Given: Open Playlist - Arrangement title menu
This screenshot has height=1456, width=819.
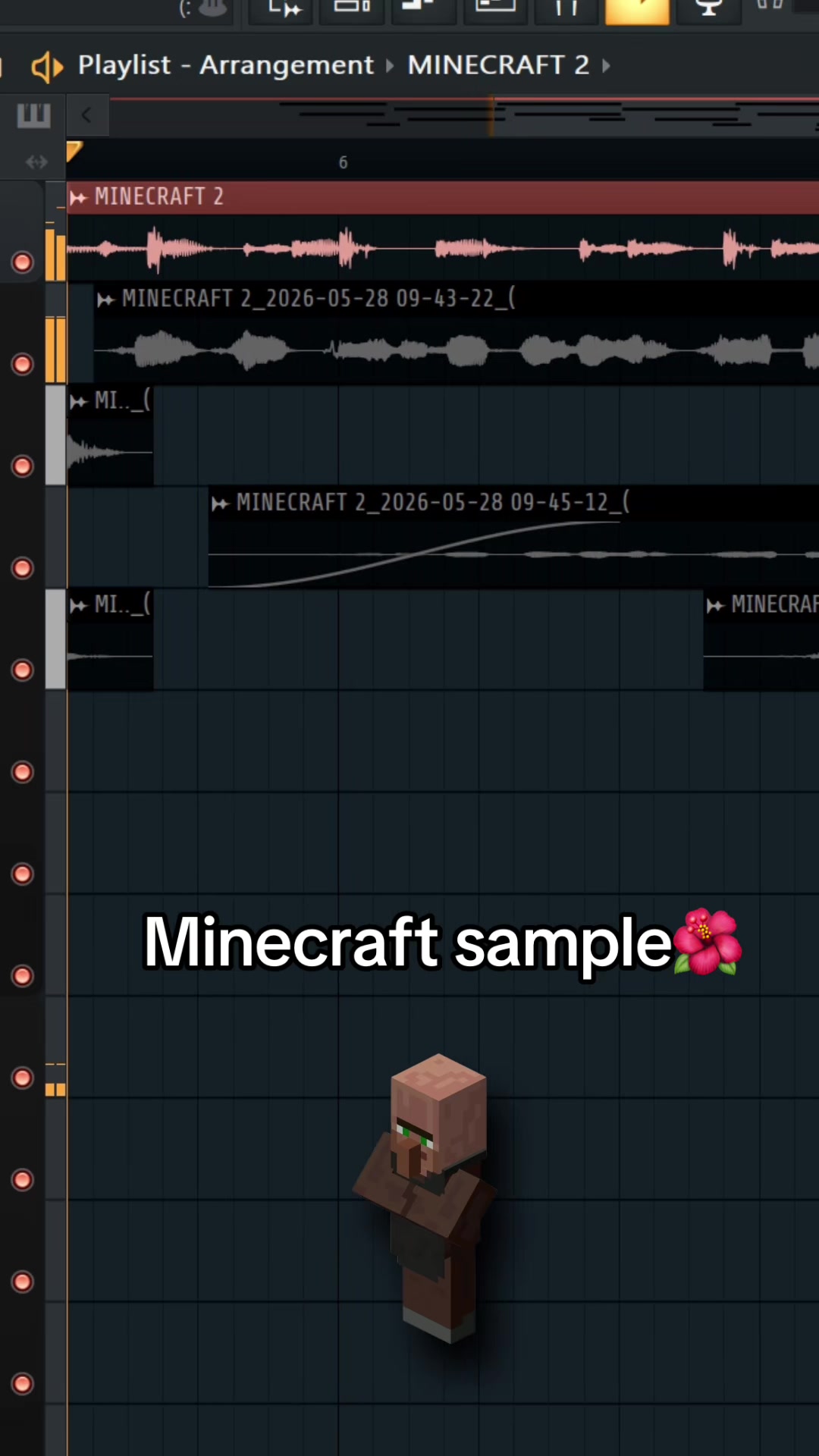Looking at the screenshot, I should [226, 65].
